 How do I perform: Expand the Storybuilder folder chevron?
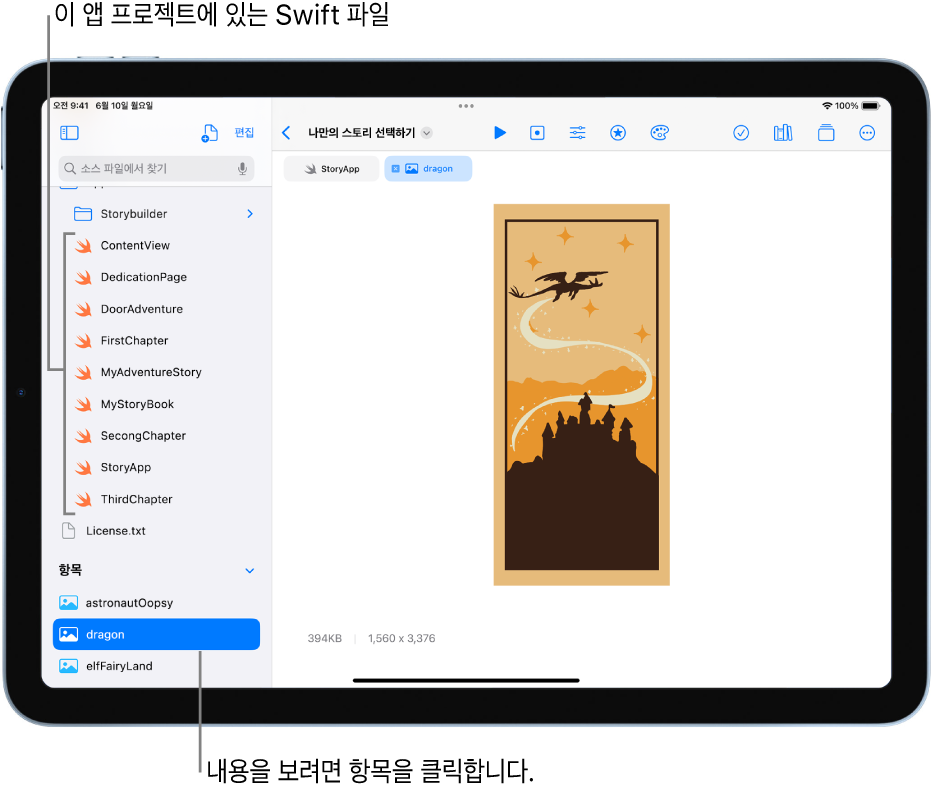coord(250,214)
